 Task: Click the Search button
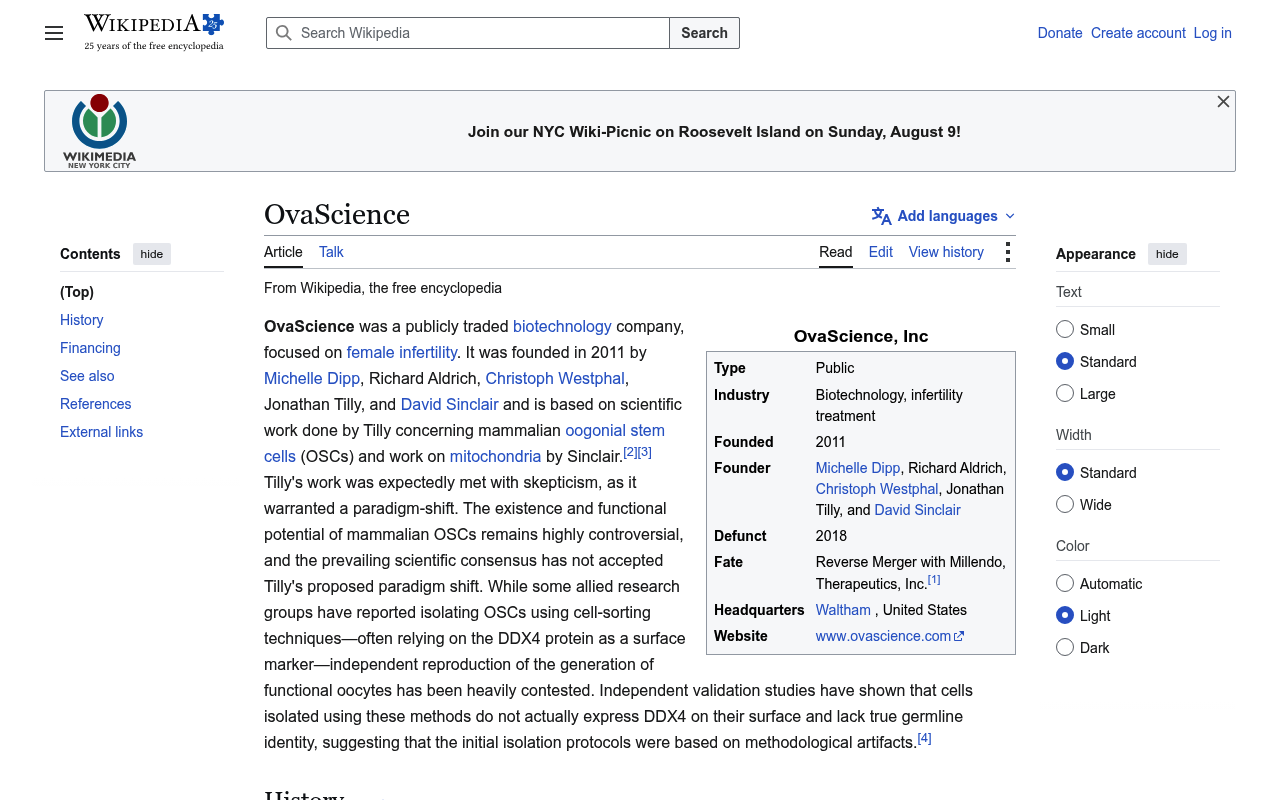click(x=704, y=33)
